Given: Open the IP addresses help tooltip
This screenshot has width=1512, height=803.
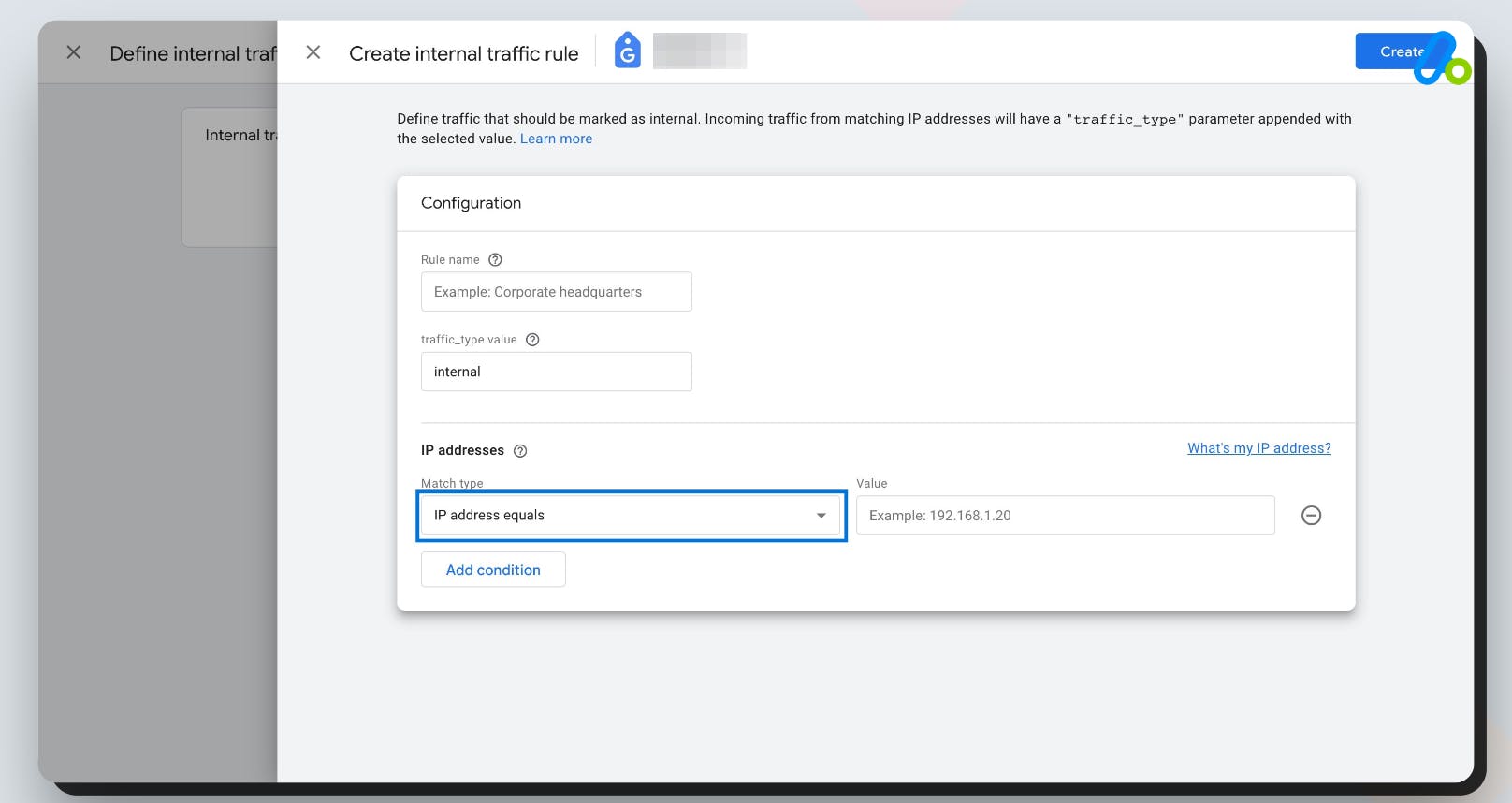Looking at the screenshot, I should (520, 450).
